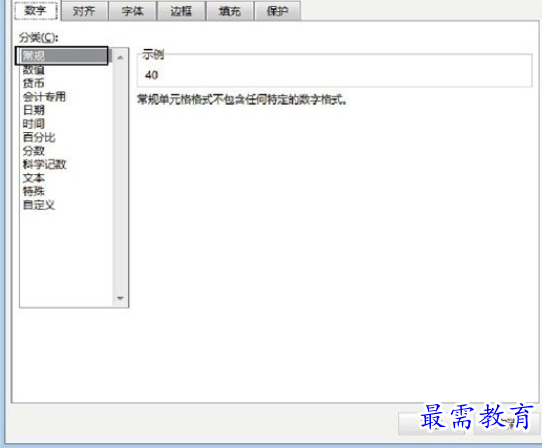
Task: Switch to the 边框 tab
Action: point(181,11)
